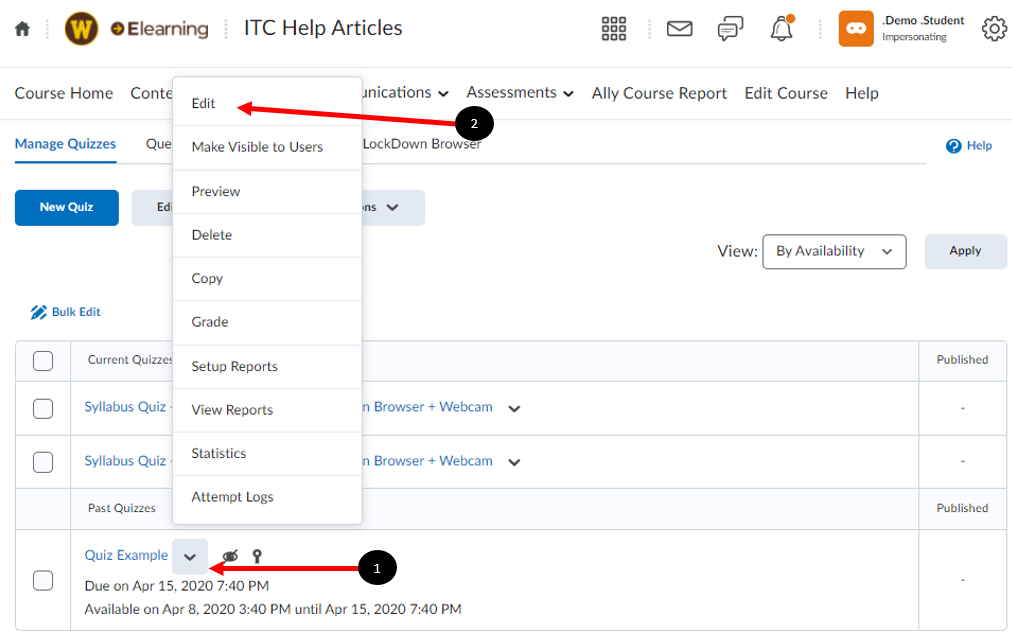Check the second Syllabus Quiz checkbox
The width and height of the screenshot is (1012, 635).
(43, 462)
